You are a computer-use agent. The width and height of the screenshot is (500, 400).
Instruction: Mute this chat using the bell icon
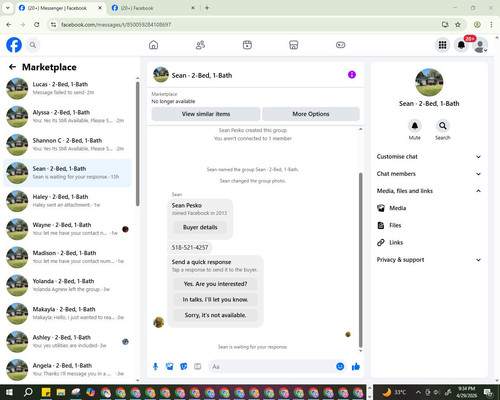[x=415, y=126]
